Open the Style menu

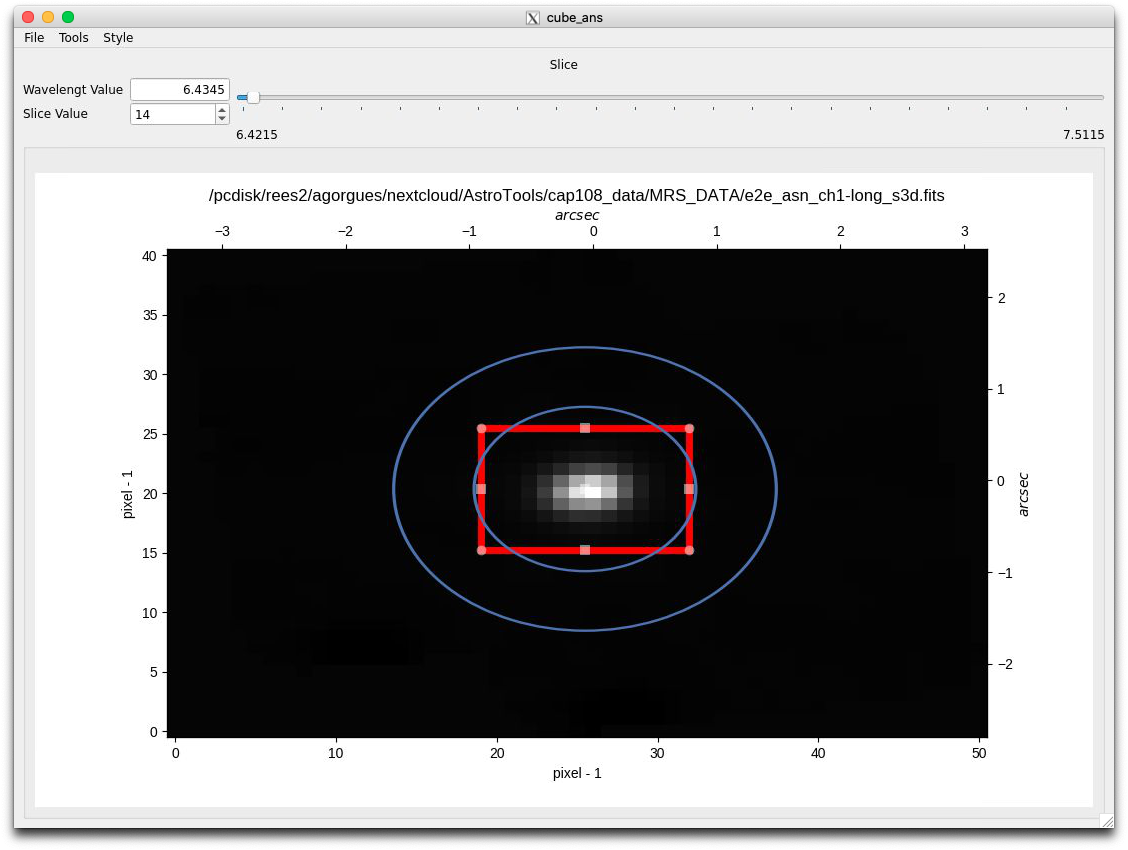[x=118, y=37]
